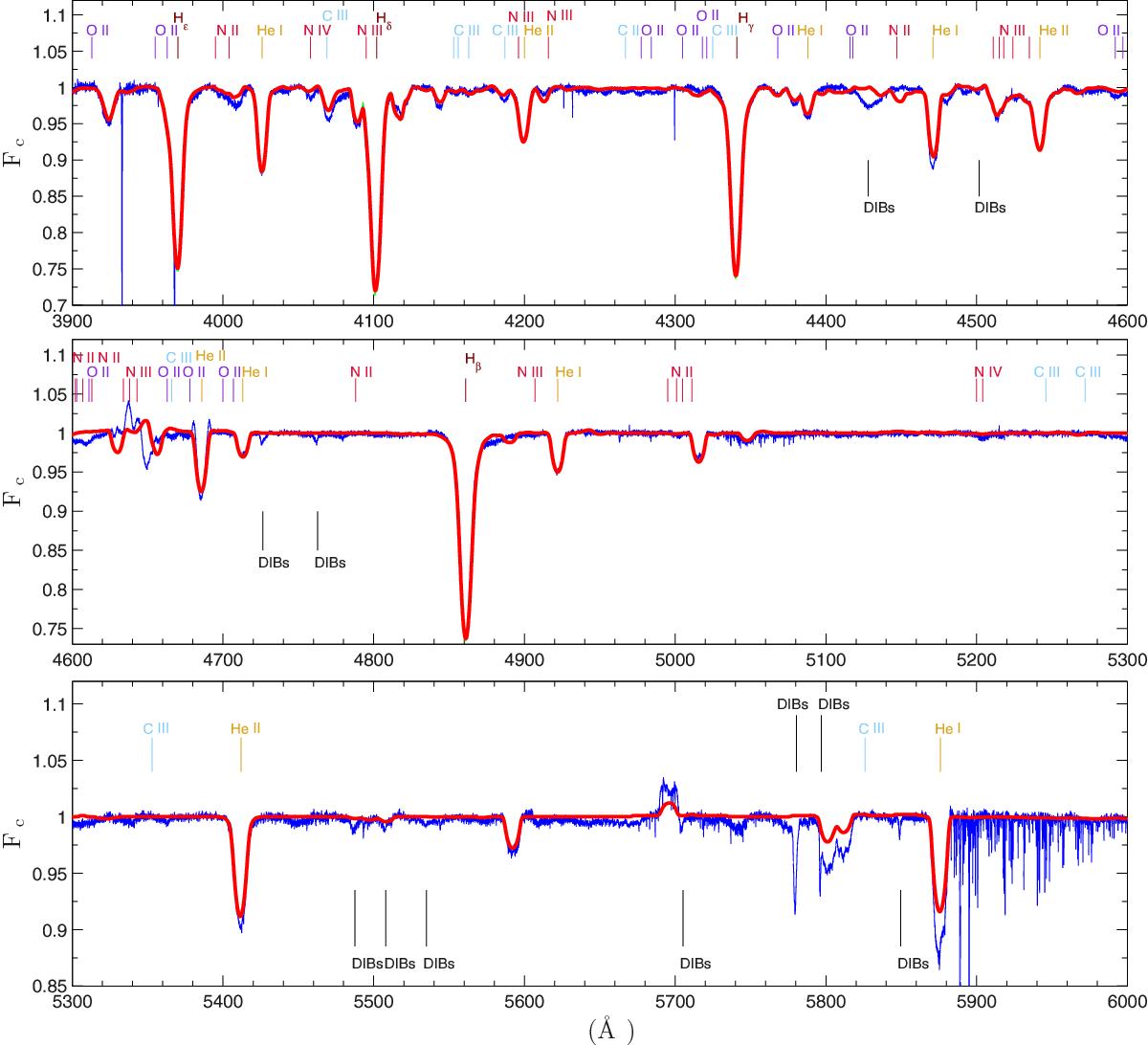Click the N IV label in middle panel
The width and height of the screenshot is (1148, 1045).
pyautogui.click(x=987, y=372)
